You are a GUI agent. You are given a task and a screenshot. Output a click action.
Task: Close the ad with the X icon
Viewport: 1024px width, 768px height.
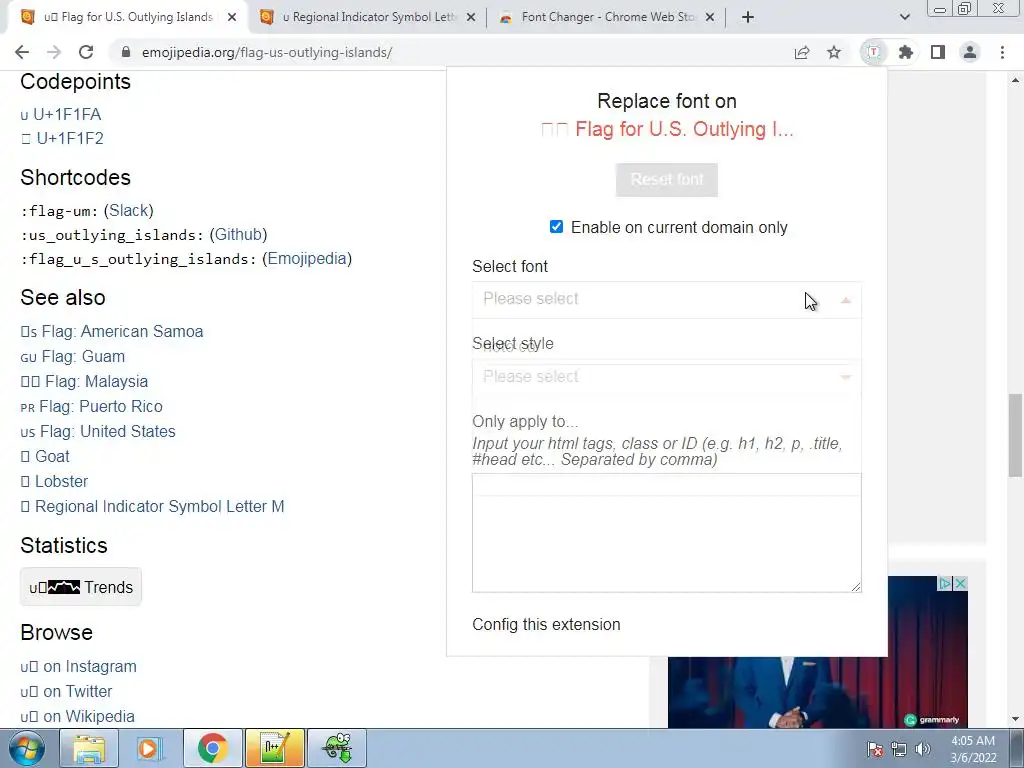click(x=961, y=583)
